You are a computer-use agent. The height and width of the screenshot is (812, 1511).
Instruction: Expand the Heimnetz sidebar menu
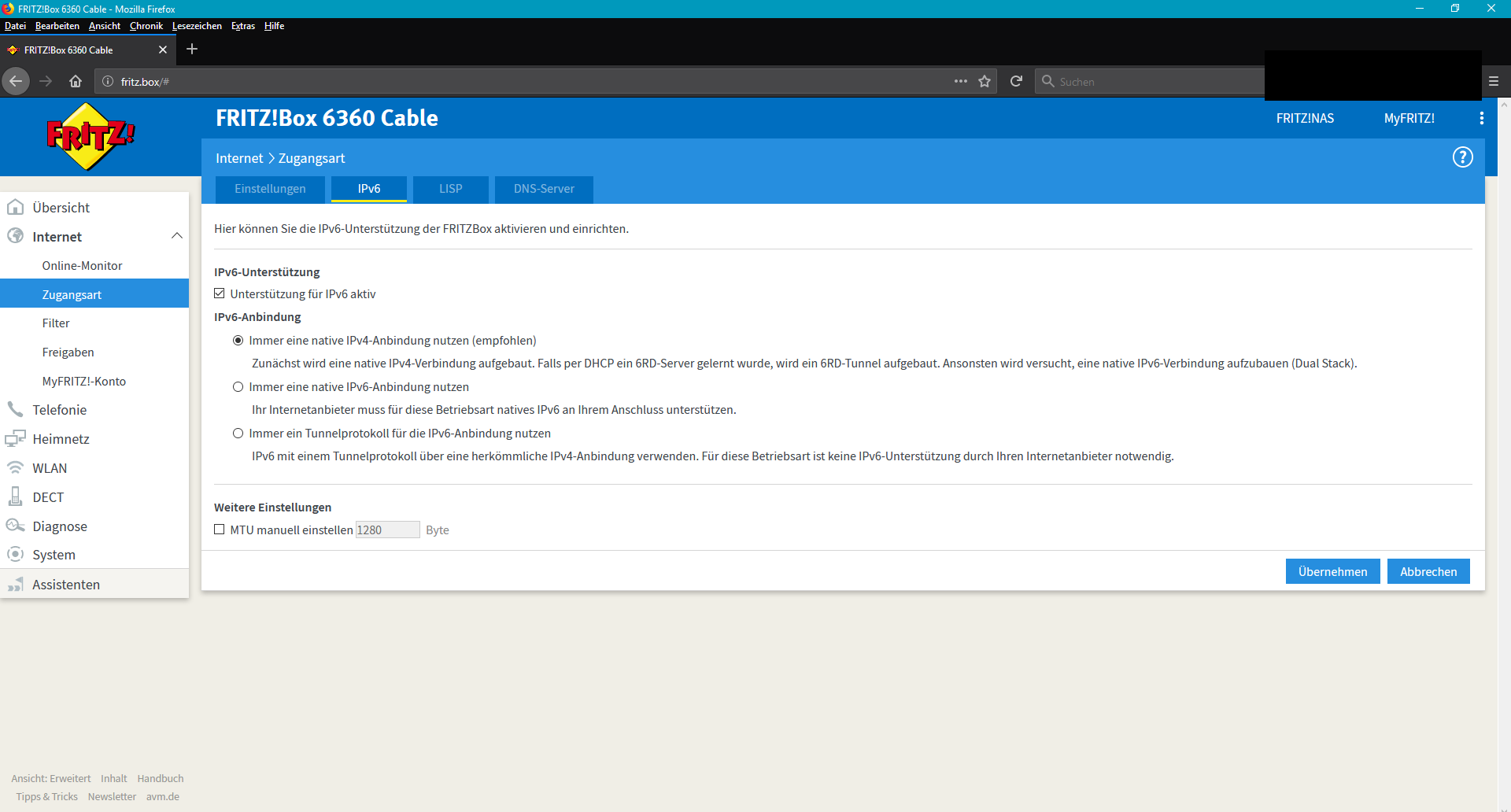pos(61,439)
